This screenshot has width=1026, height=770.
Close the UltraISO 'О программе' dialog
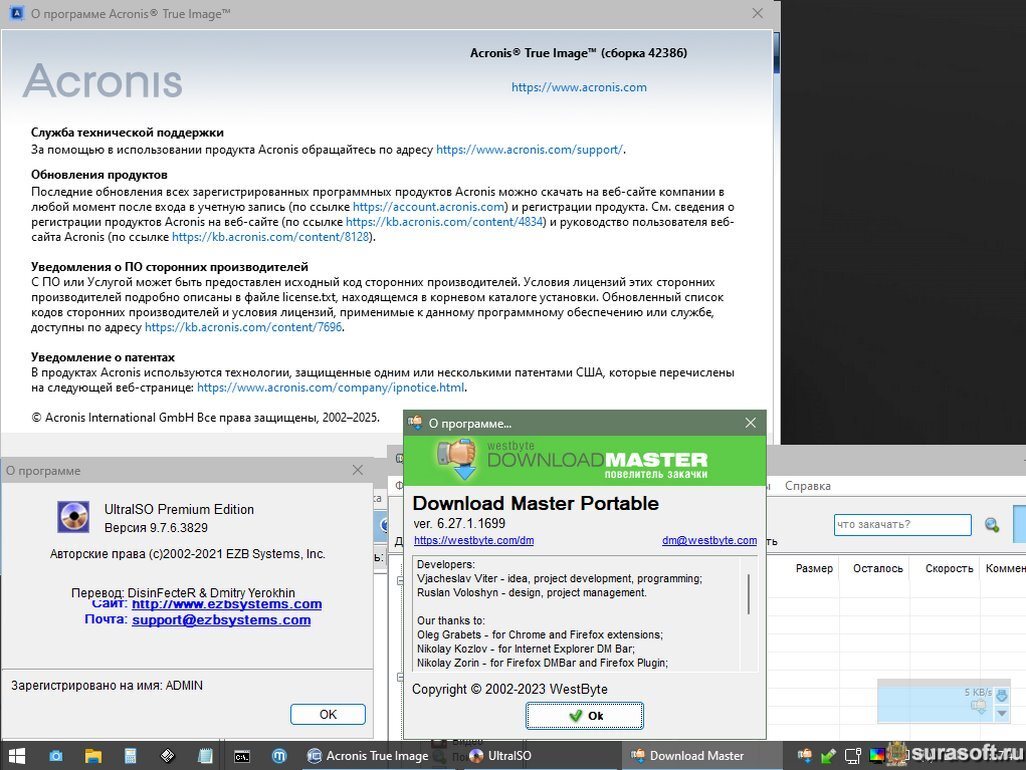point(357,470)
